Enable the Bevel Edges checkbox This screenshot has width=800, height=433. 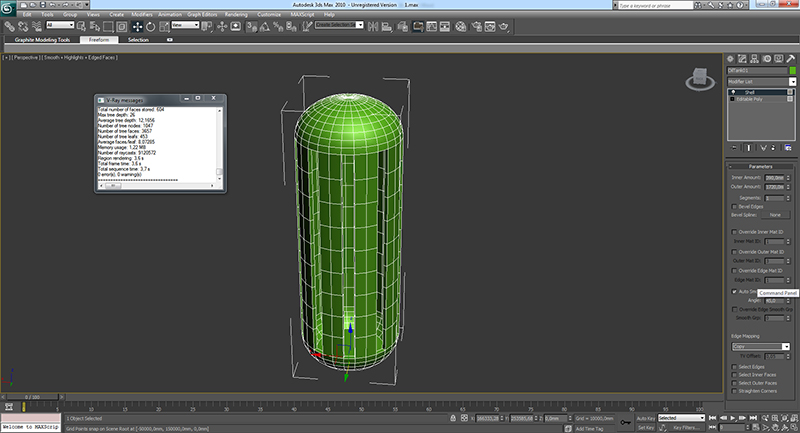coord(734,207)
